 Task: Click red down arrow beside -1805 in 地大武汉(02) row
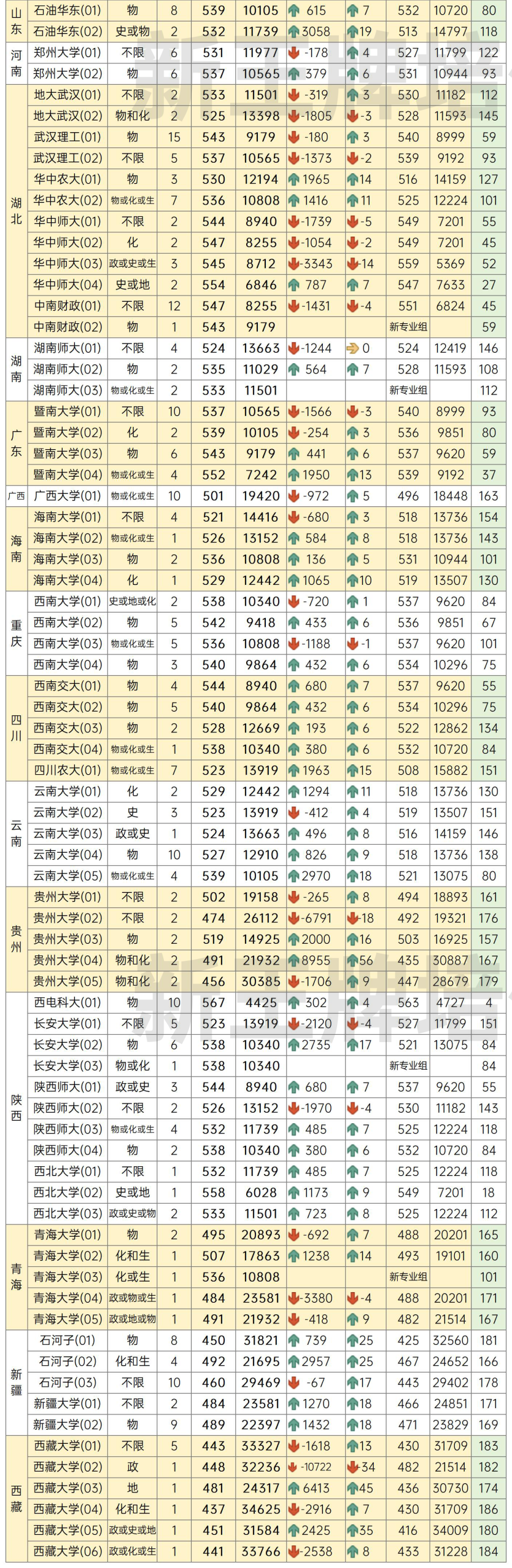293,116
